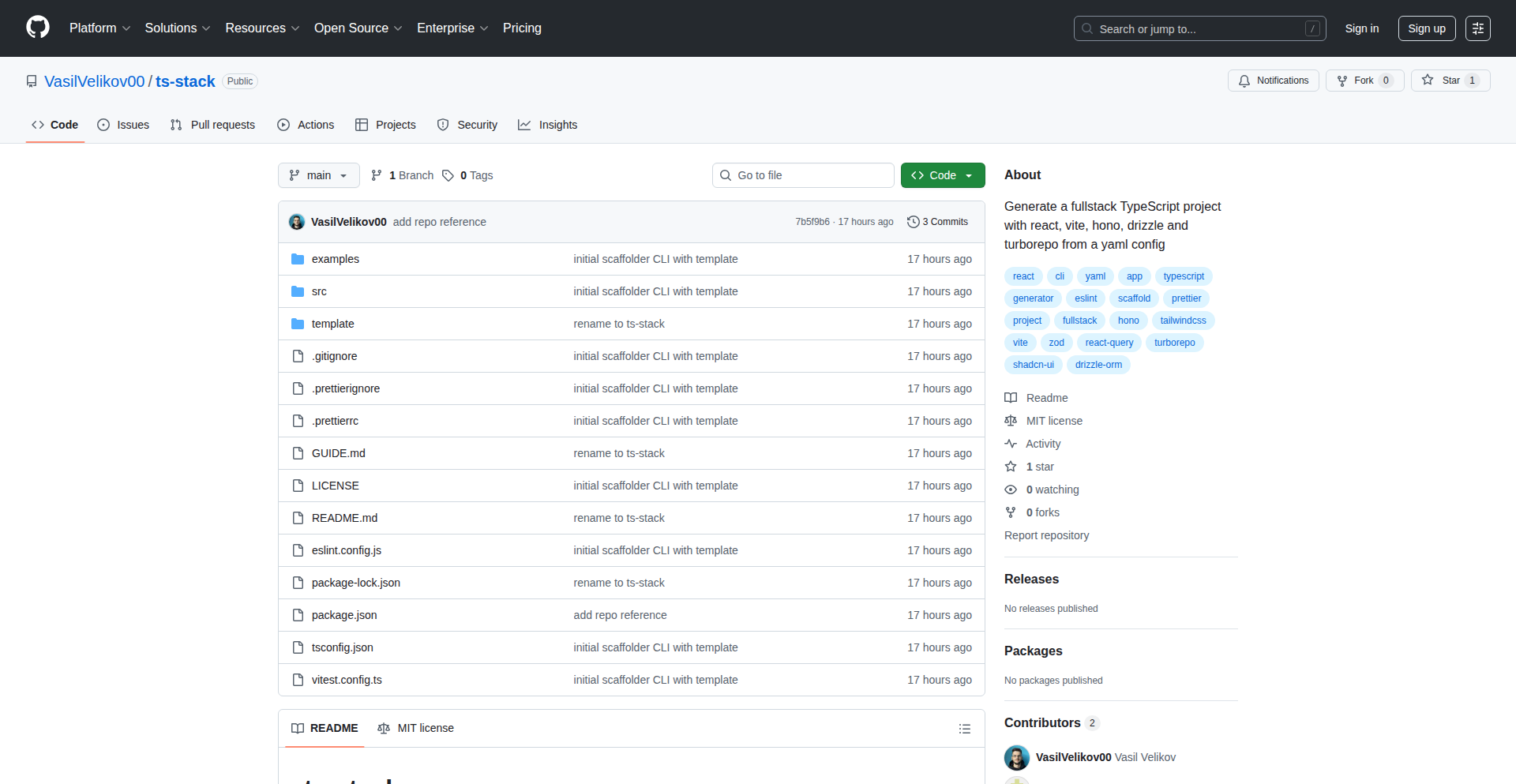The image size is (1516, 784).
Task: Click the Star icon button
Action: 1428,81
